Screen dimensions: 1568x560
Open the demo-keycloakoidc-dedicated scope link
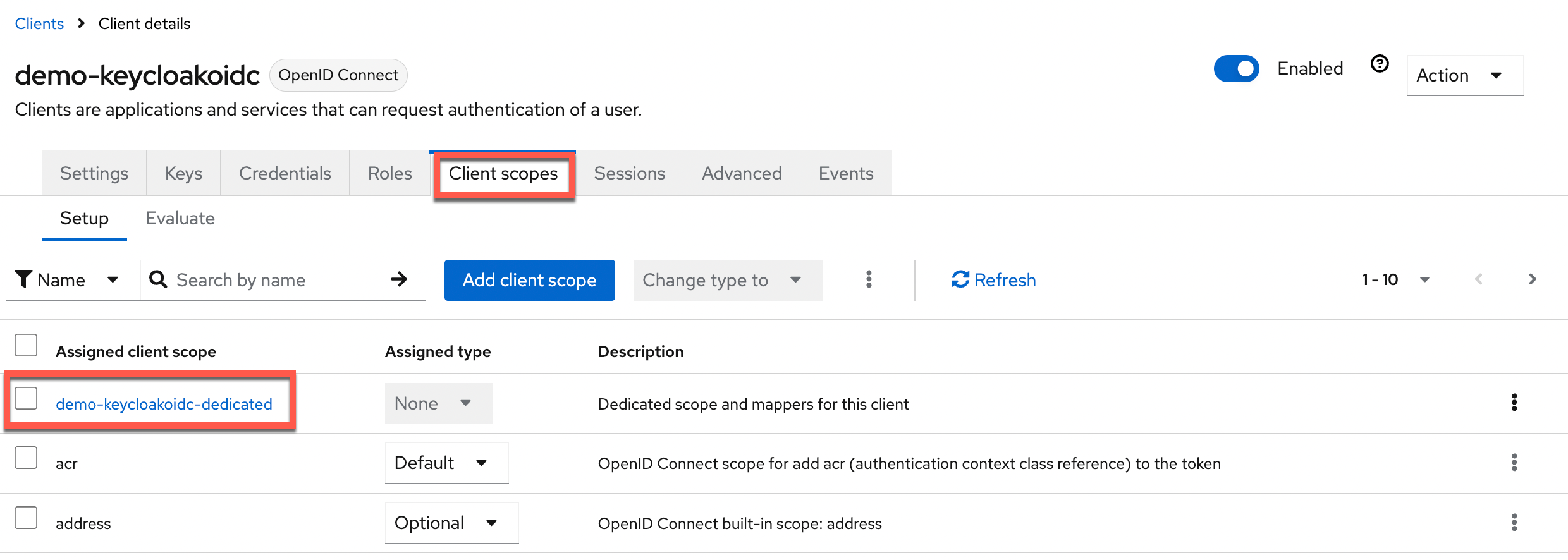pyautogui.click(x=164, y=404)
